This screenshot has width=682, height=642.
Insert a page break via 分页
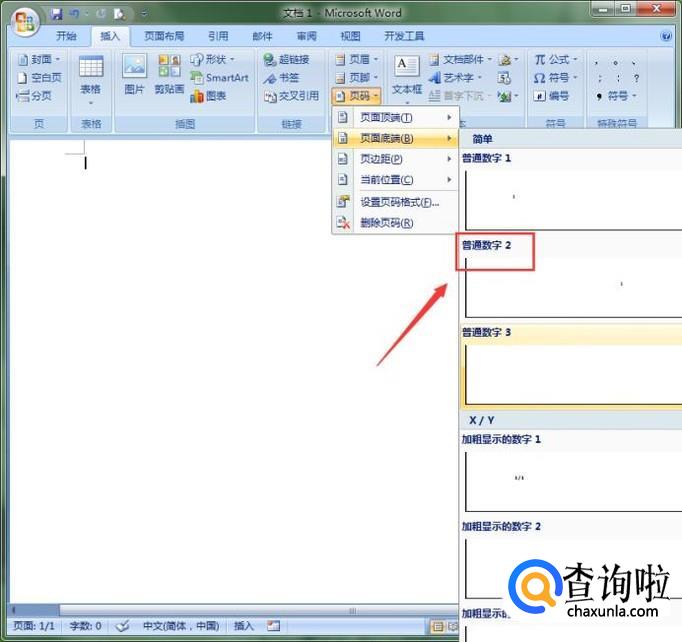point(34,96)
